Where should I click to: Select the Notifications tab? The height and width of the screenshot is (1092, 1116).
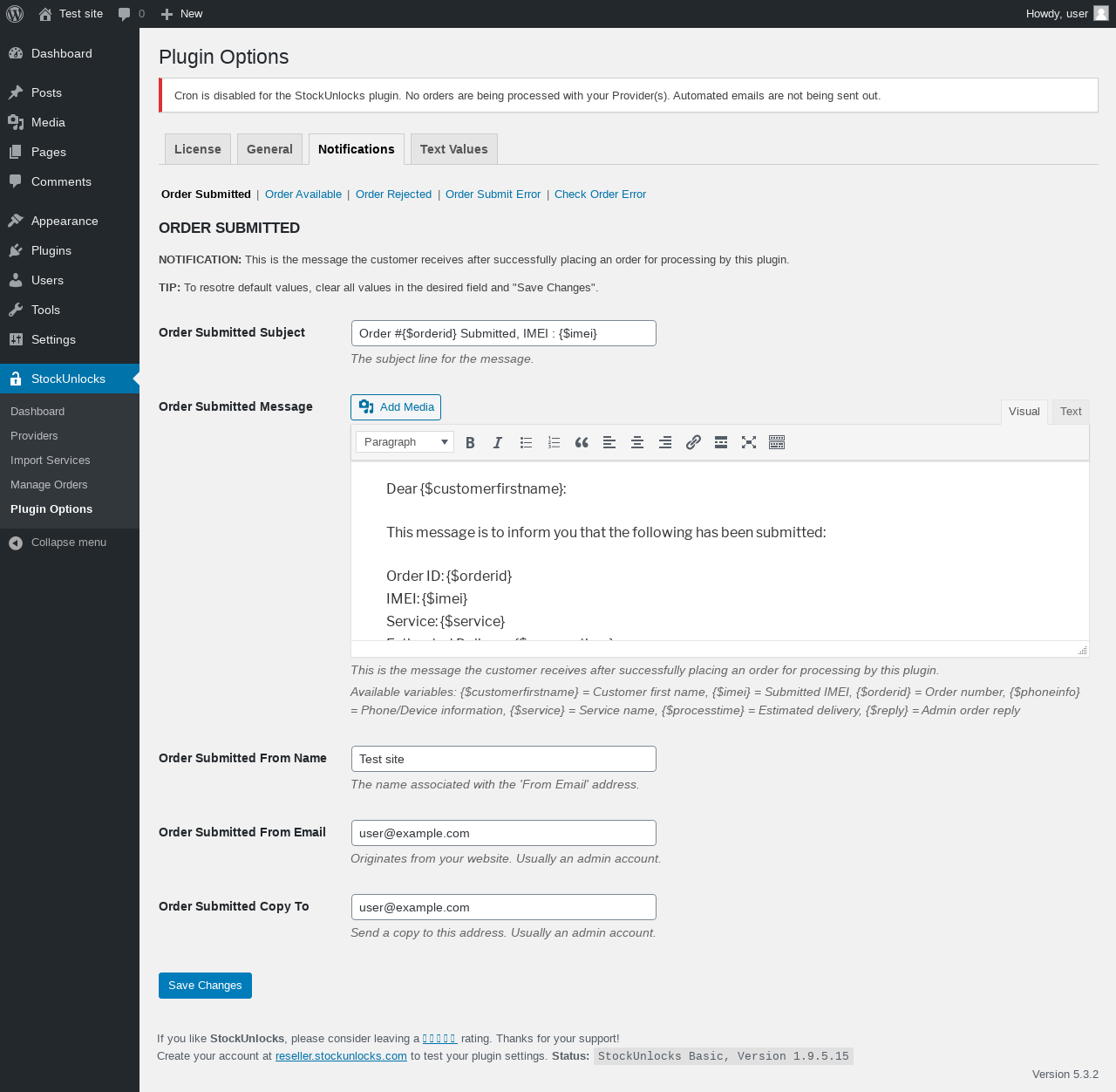[x=357, y=149]
